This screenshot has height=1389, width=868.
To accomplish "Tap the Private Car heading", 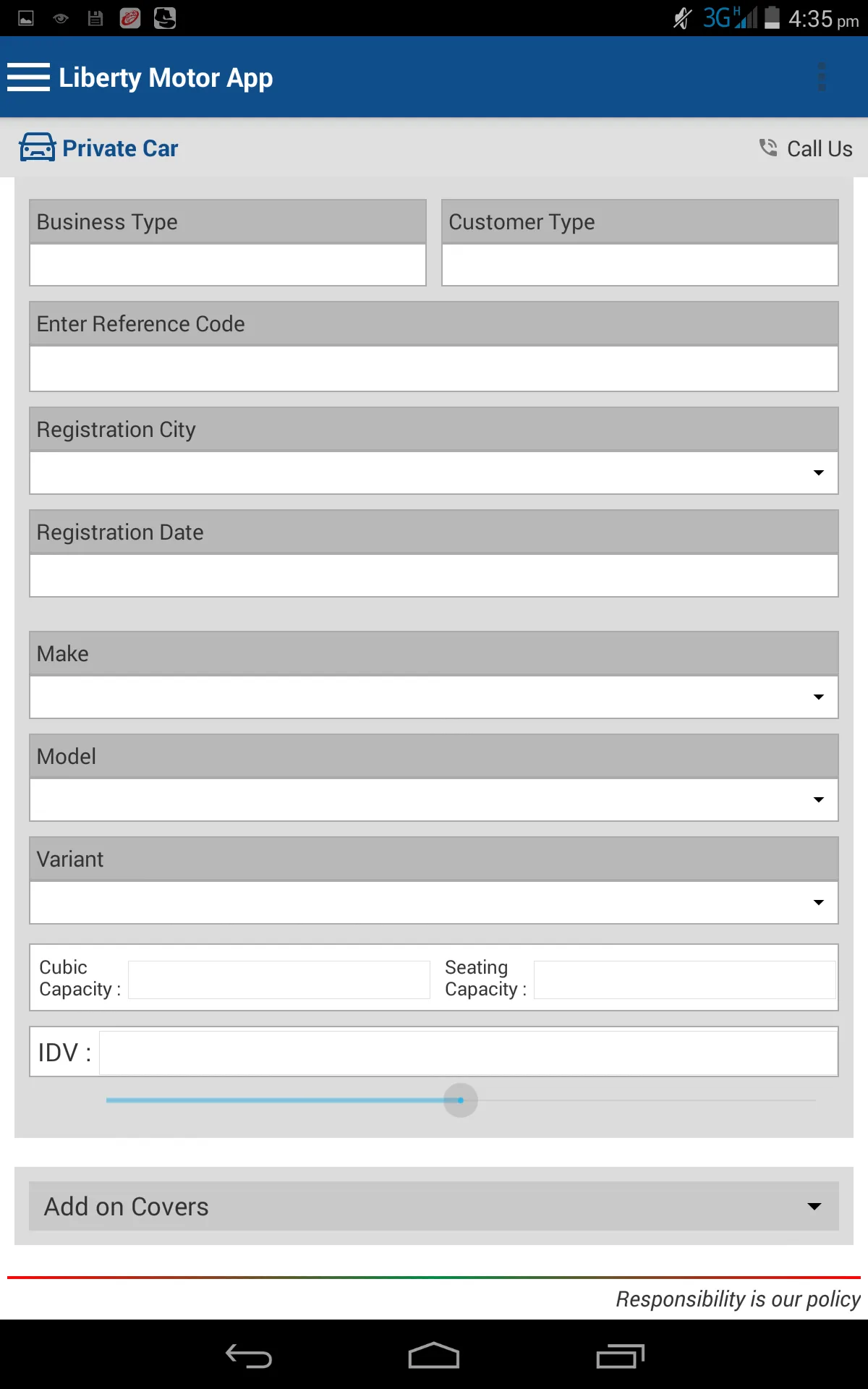I will pos(120,148).
